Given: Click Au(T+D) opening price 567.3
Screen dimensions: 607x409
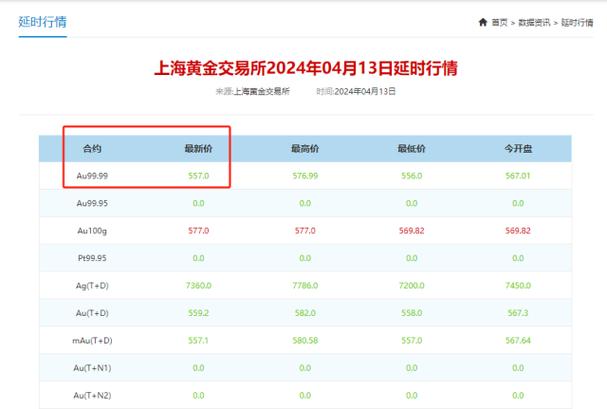Looking at the screenshot, I should point(518,313).
